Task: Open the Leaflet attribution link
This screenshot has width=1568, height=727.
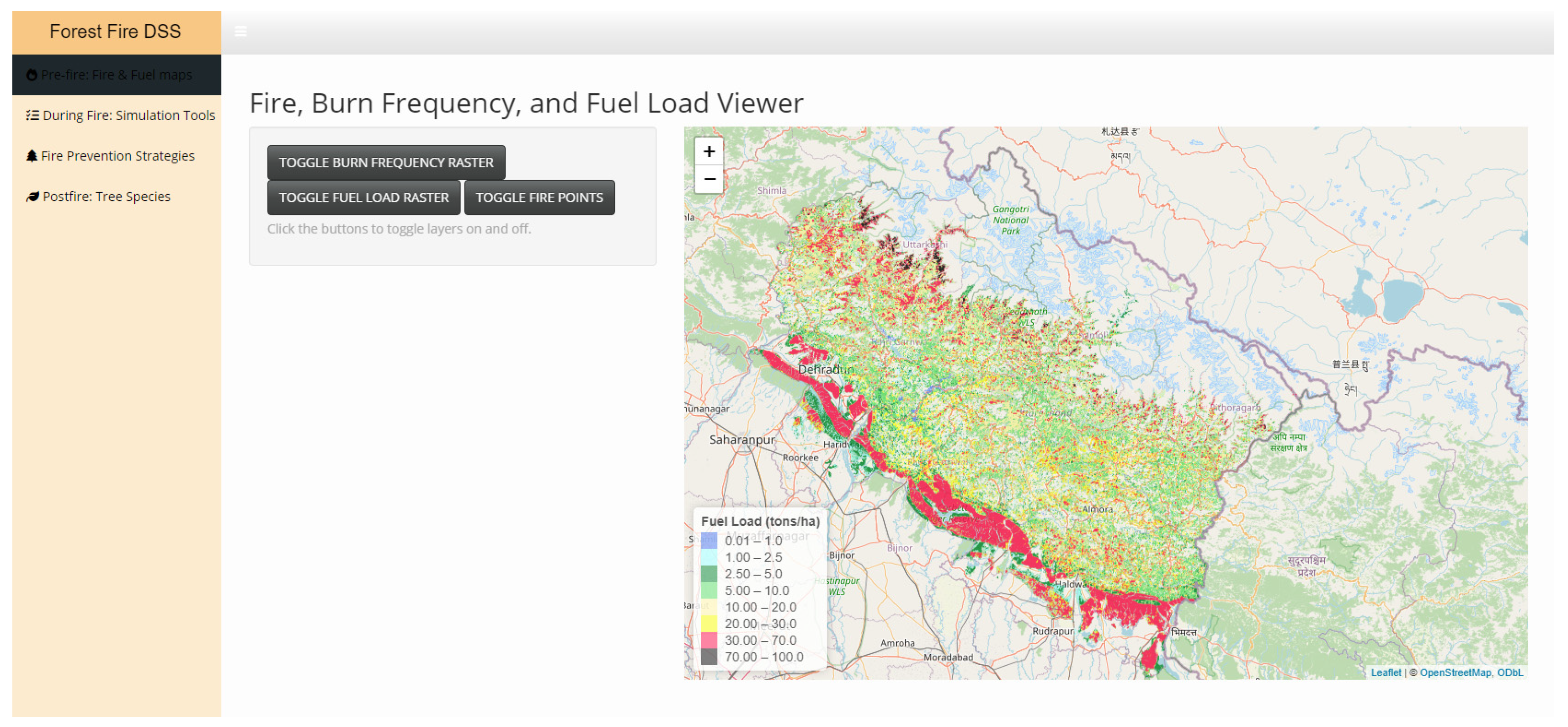Action: (1386, 672)
